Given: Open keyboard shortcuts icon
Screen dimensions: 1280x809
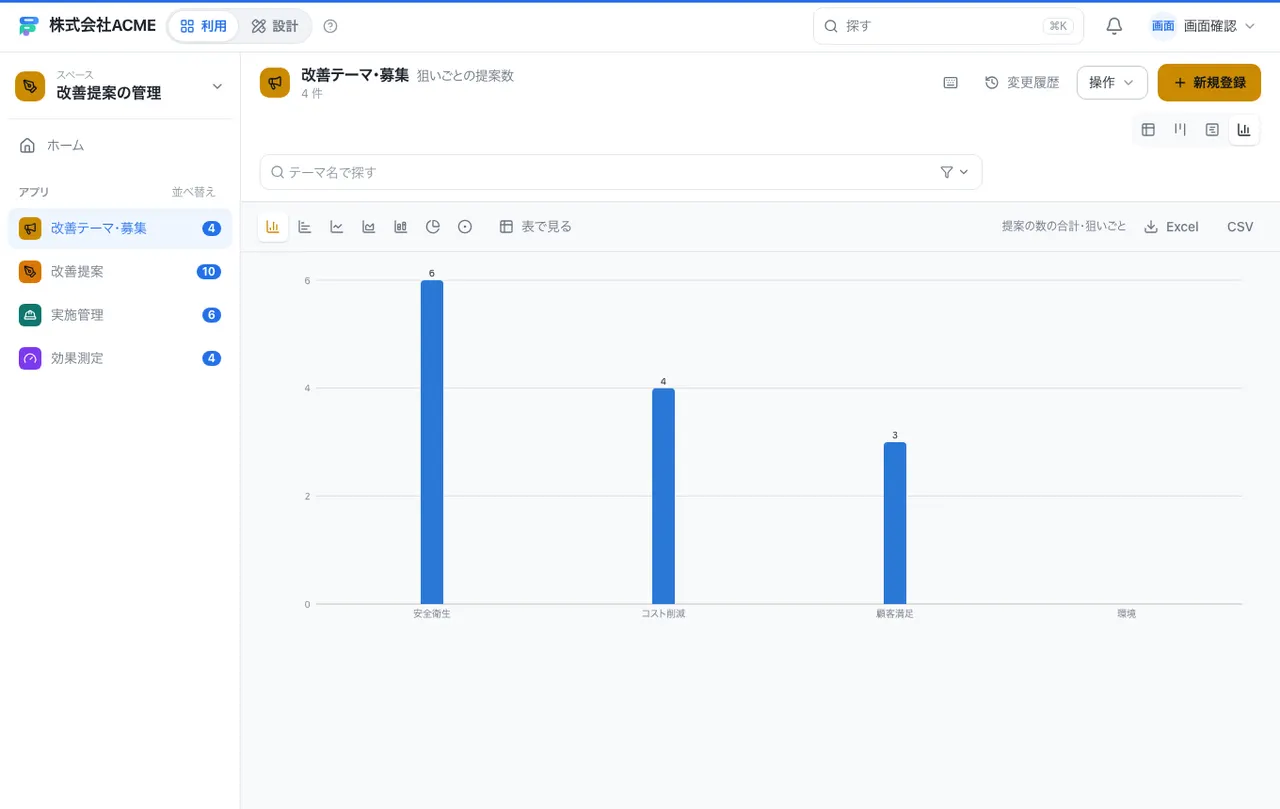Looking at the screenshot, I should click(x=951, y=83).
